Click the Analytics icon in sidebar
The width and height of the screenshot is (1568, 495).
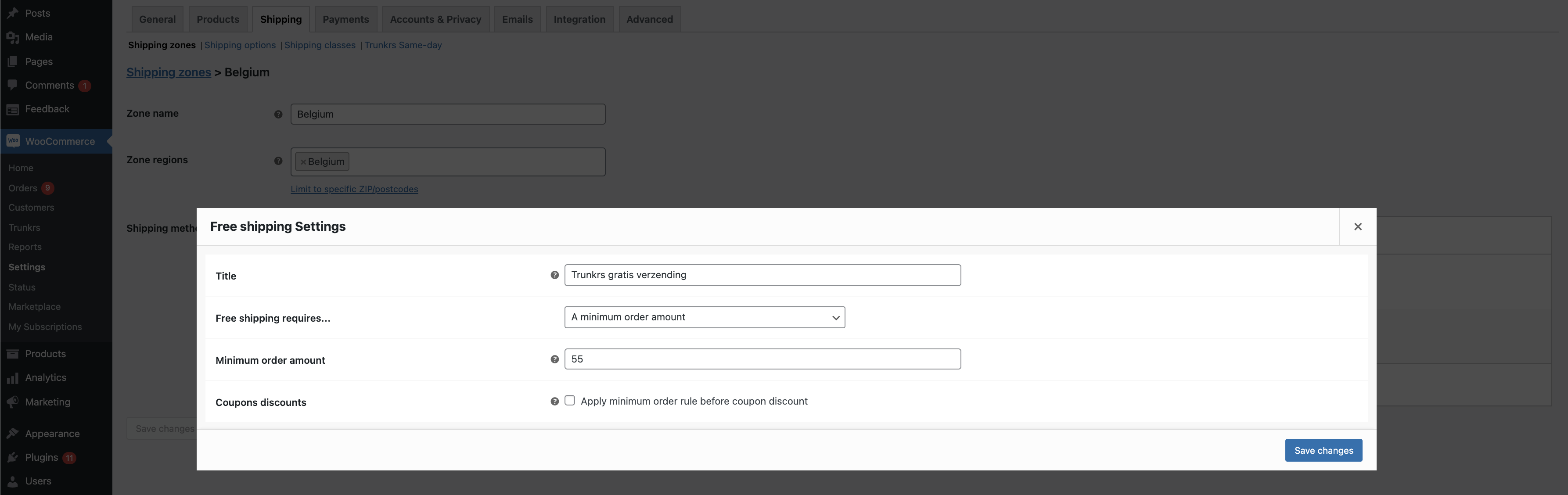(x=13, y=378)
